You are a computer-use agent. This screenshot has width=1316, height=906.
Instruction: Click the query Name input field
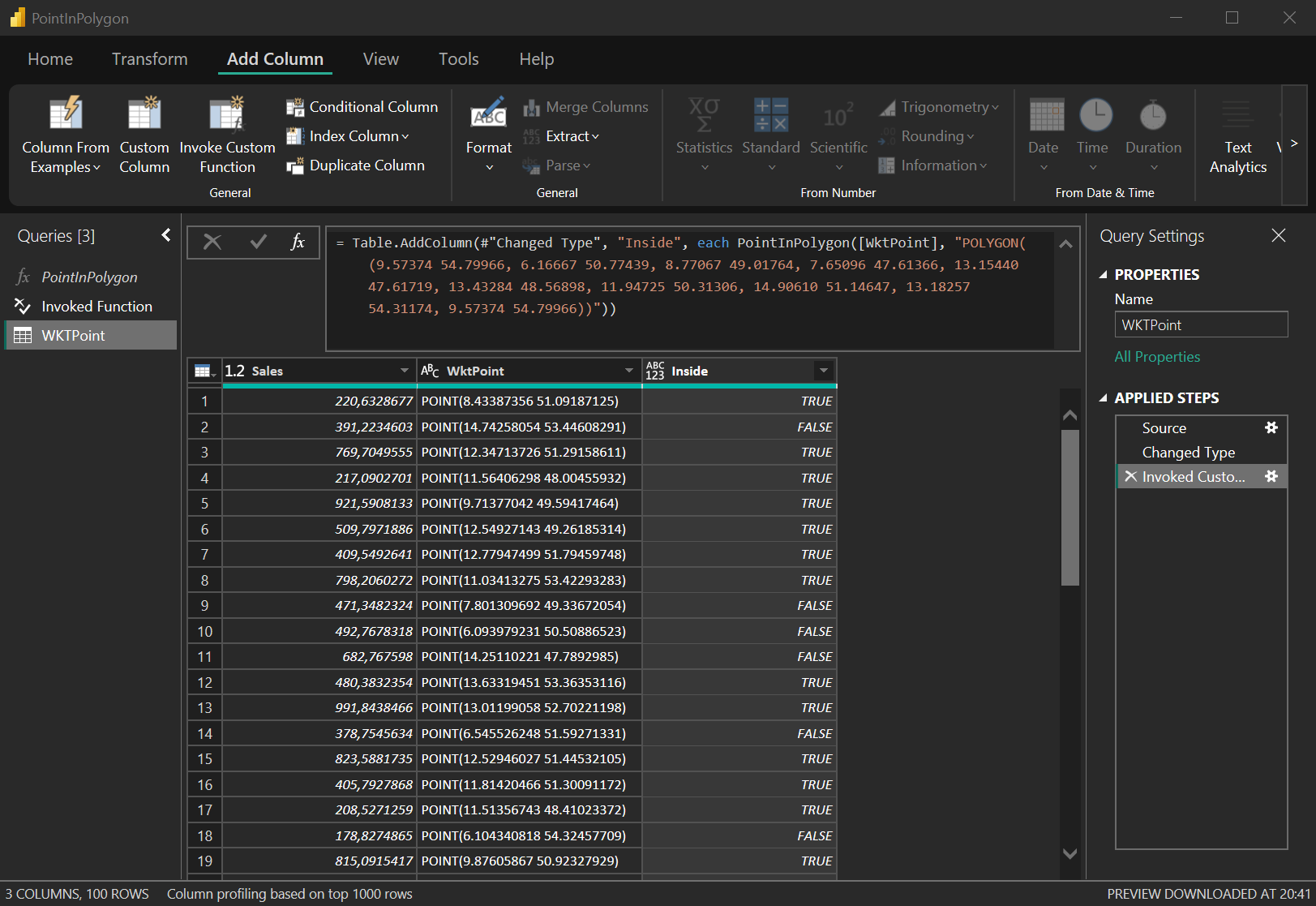(x=1201, y=324)
